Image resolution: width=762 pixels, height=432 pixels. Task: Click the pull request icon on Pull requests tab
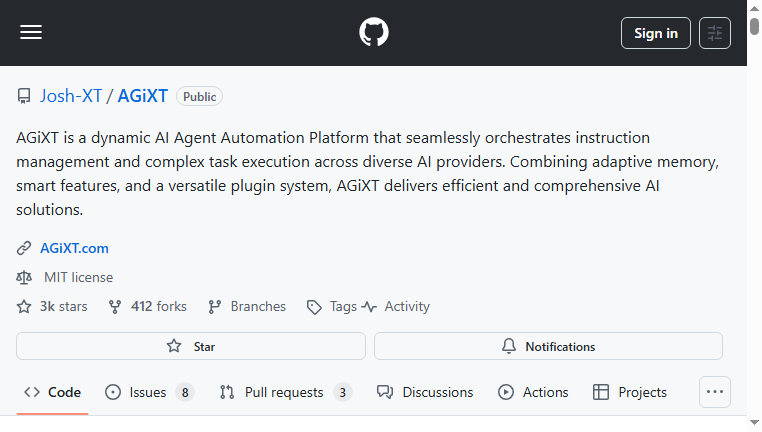(227, 392)
